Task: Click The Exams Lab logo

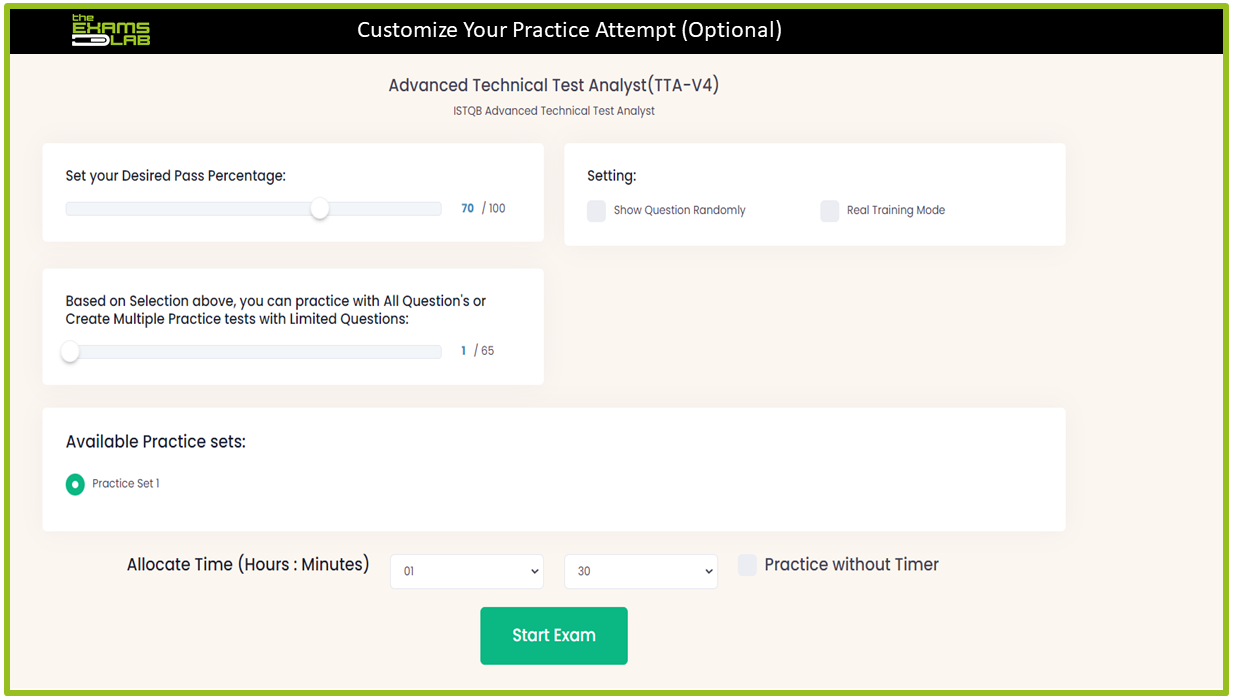Action: point(111,30)
